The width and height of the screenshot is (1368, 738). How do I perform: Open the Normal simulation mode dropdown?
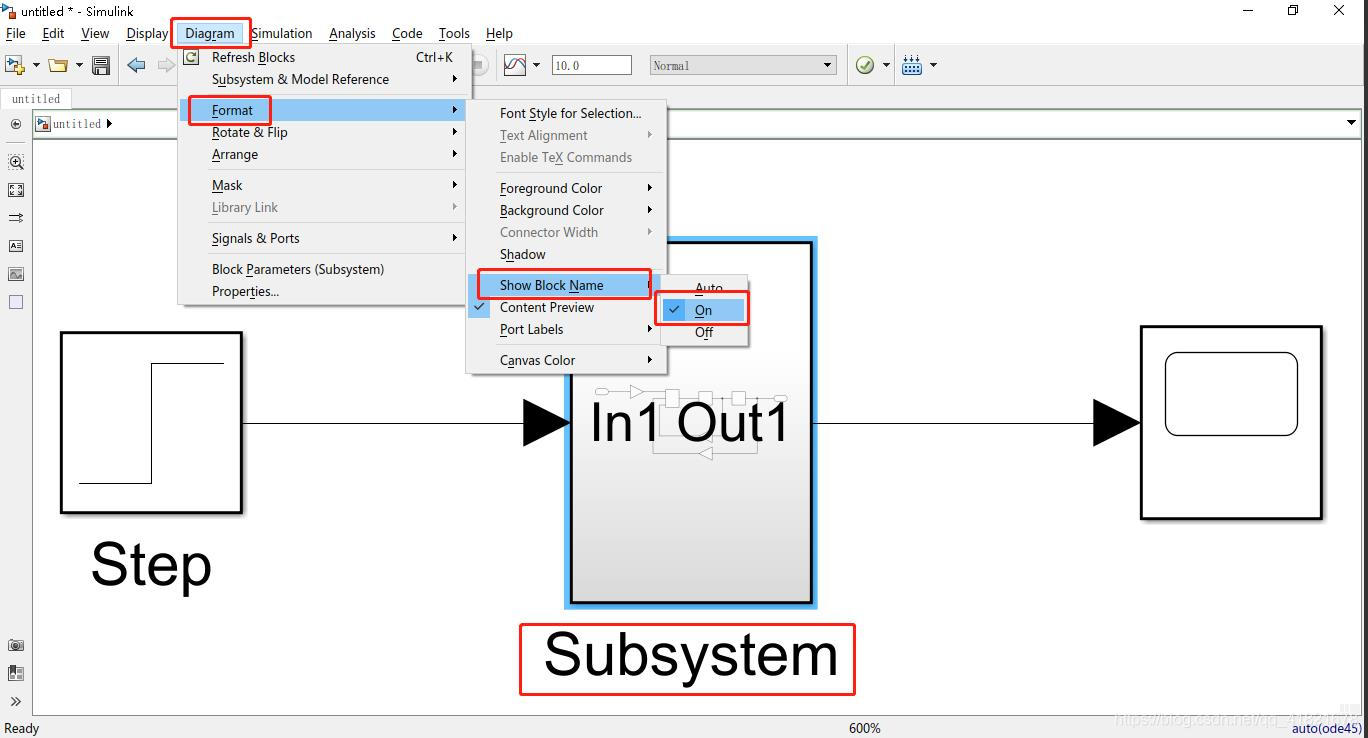coord(742,65)
